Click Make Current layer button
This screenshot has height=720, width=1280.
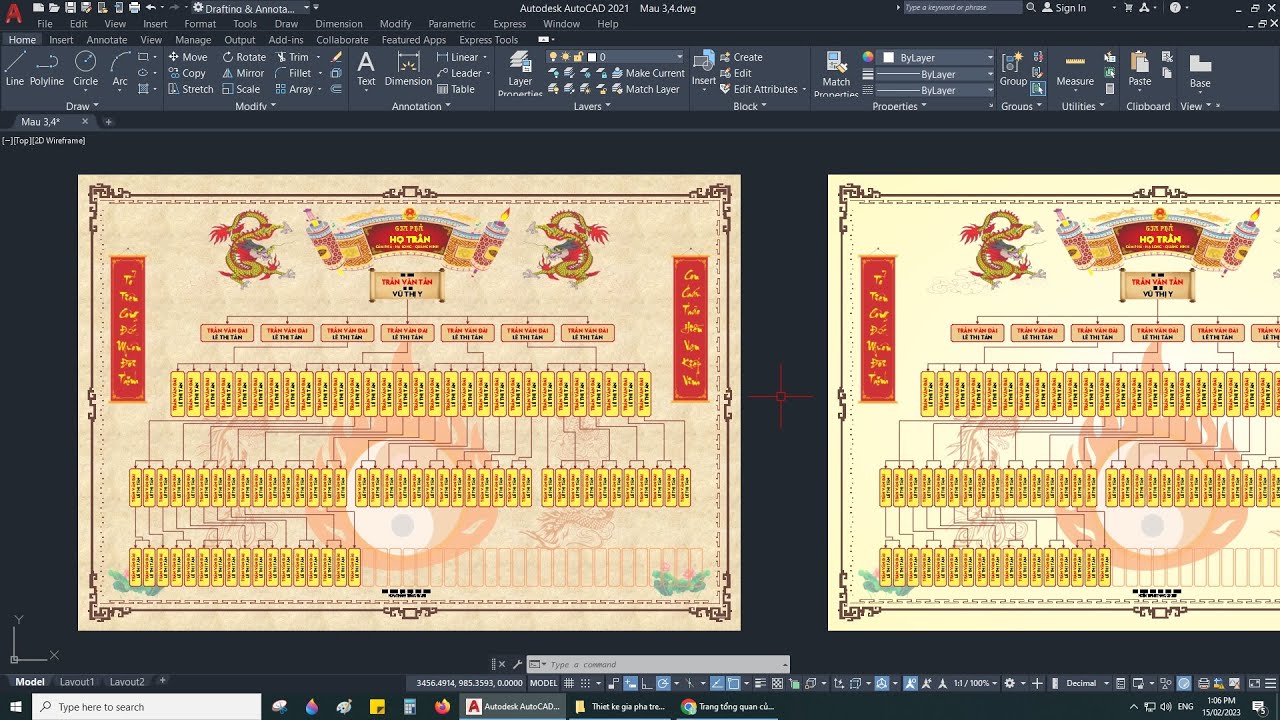pos(646,73)
